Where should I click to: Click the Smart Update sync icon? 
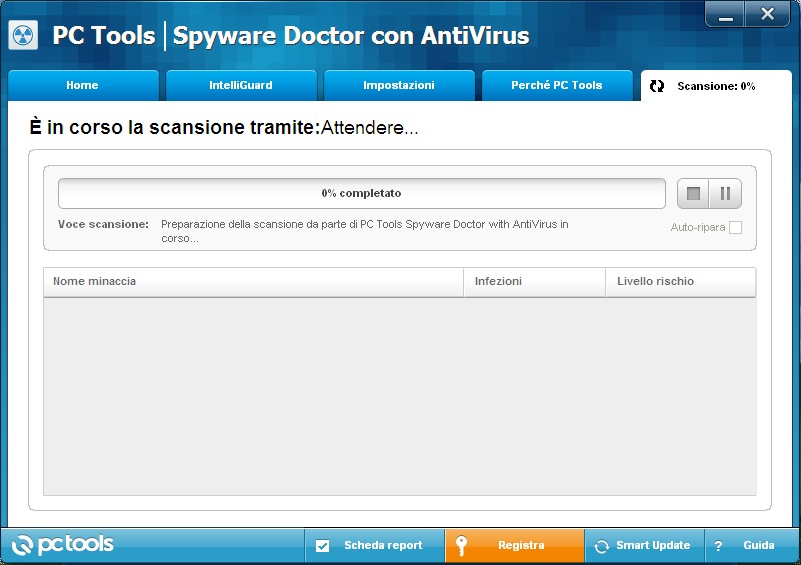click(x=601, y=546)
